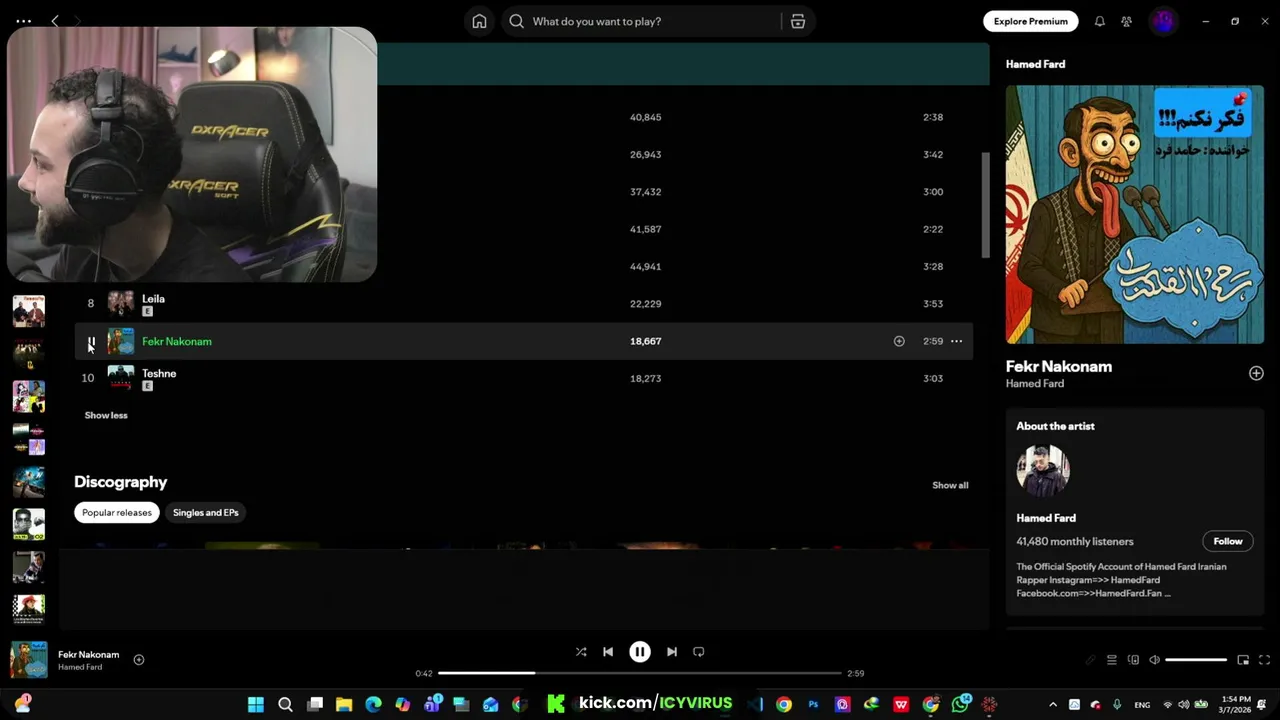Image resolution: width=1280 pixels, height=720 pixels.
Task: Open the play queue
Action: 1111,660
